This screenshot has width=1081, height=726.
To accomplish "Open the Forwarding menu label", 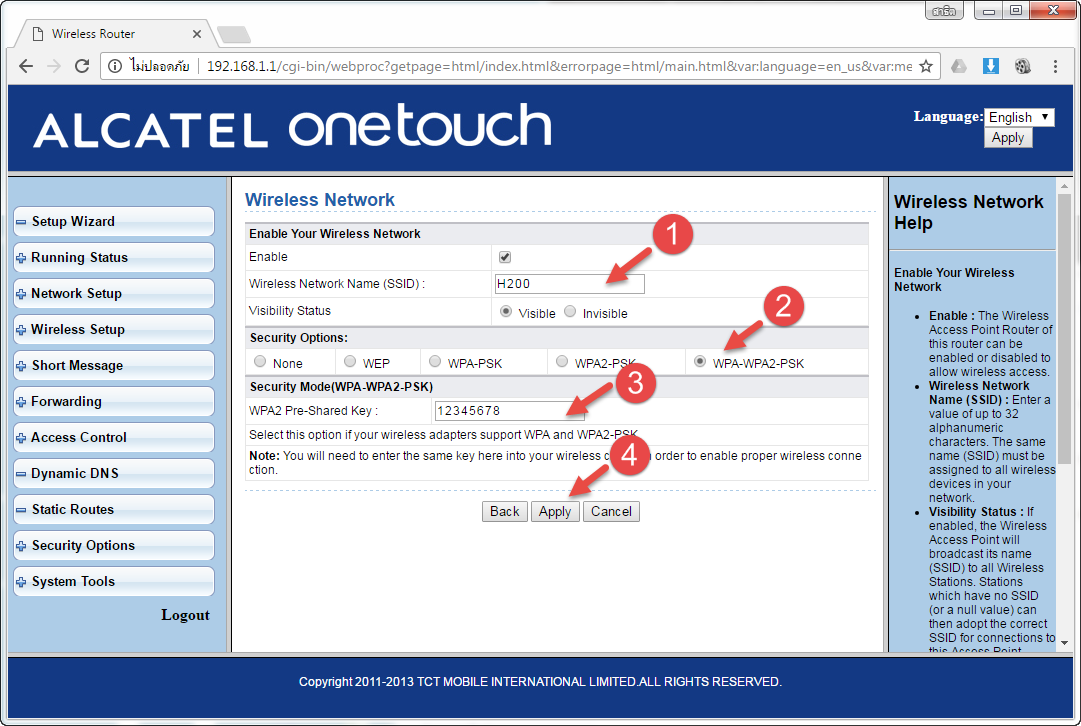I will tap(66, 401).
